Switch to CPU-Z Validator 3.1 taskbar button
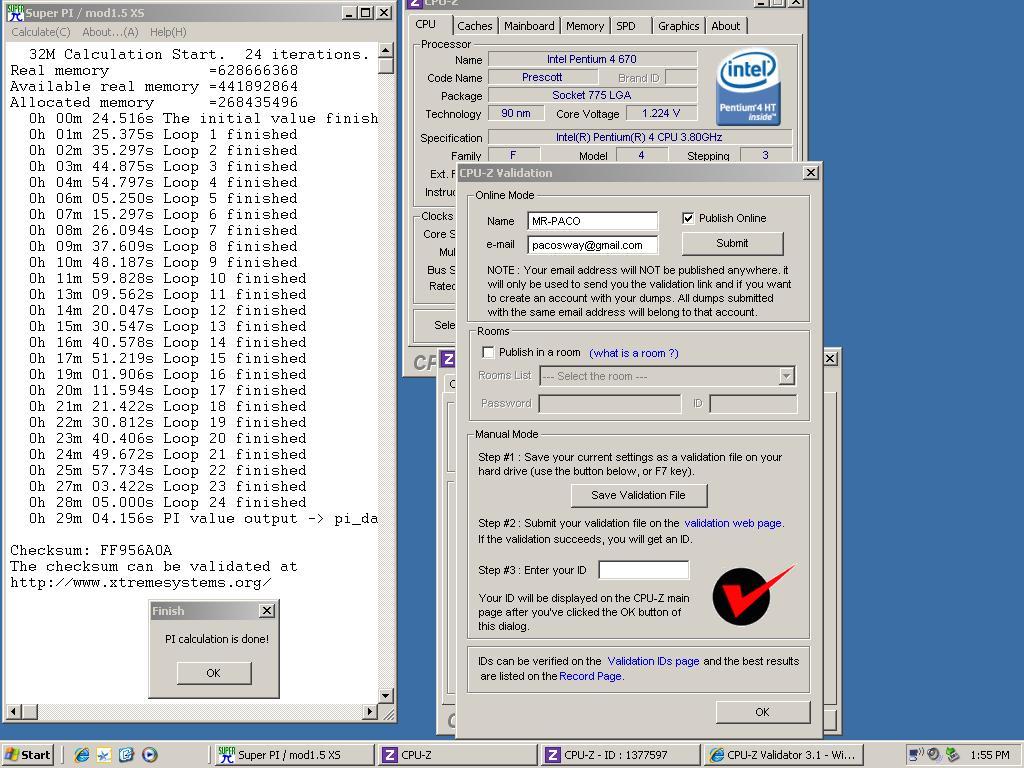 pos(784,755)
